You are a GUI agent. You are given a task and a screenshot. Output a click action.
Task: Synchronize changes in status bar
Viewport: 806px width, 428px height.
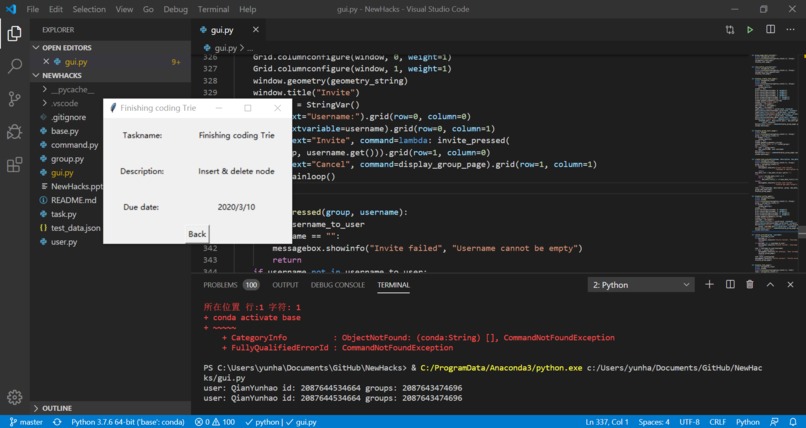(57, 422)
